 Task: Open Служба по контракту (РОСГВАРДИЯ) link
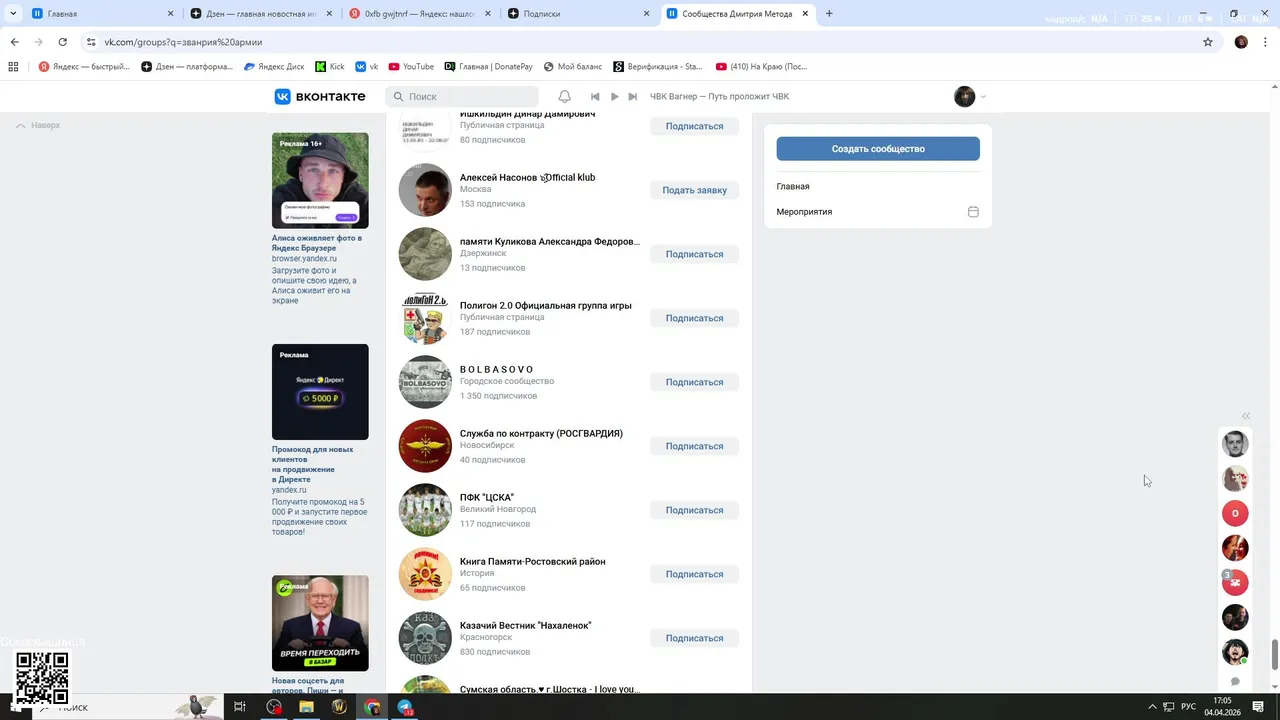tap(541, 434)
